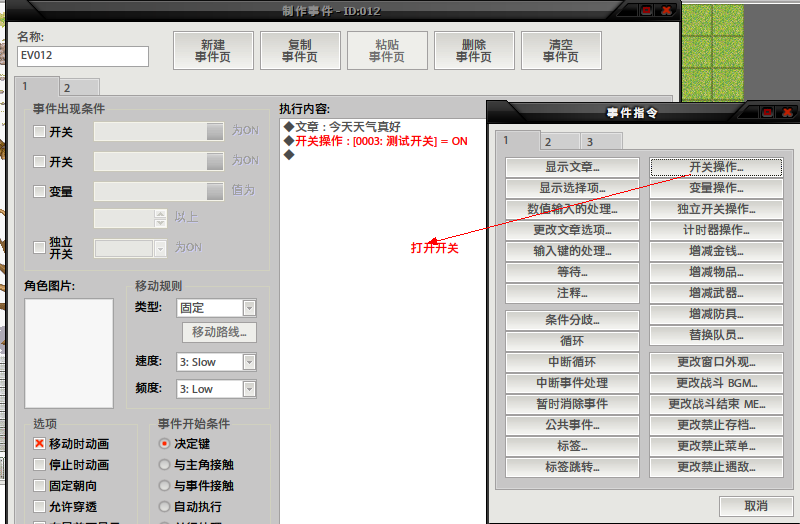Select tab 1 in 事件指令 window
The width and height of the screenshot is (800, 524).
(x=517, y=140)
